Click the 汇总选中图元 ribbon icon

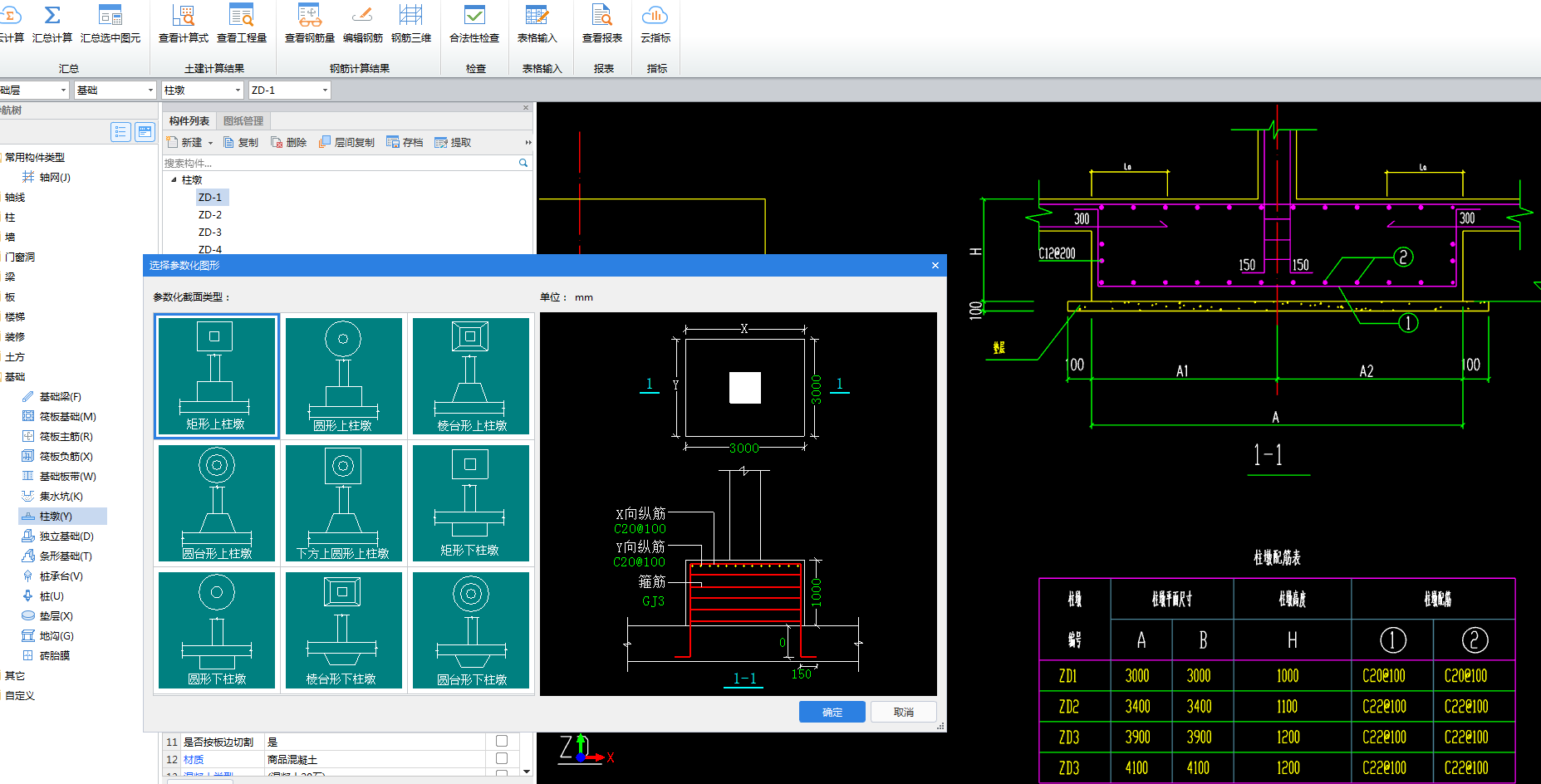pyautogui.click(x=110, y=23)
